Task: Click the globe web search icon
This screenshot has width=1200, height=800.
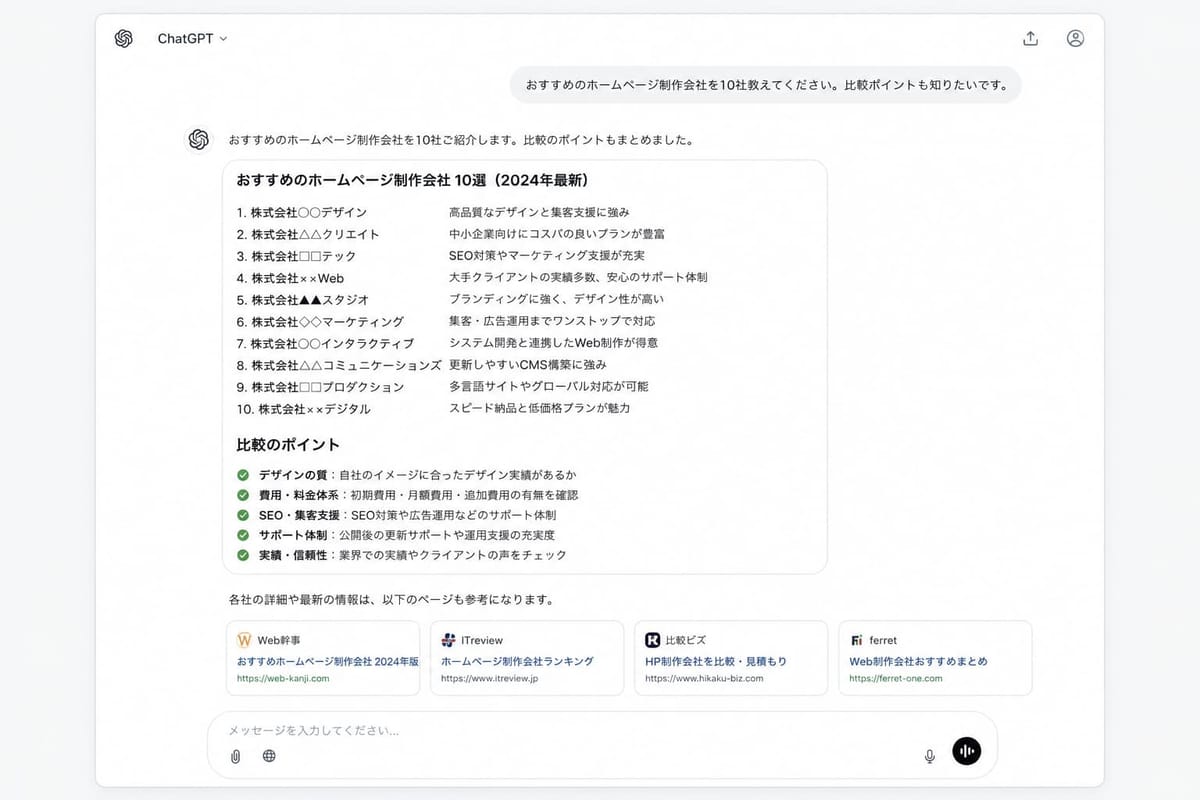Action: (269, 756)
